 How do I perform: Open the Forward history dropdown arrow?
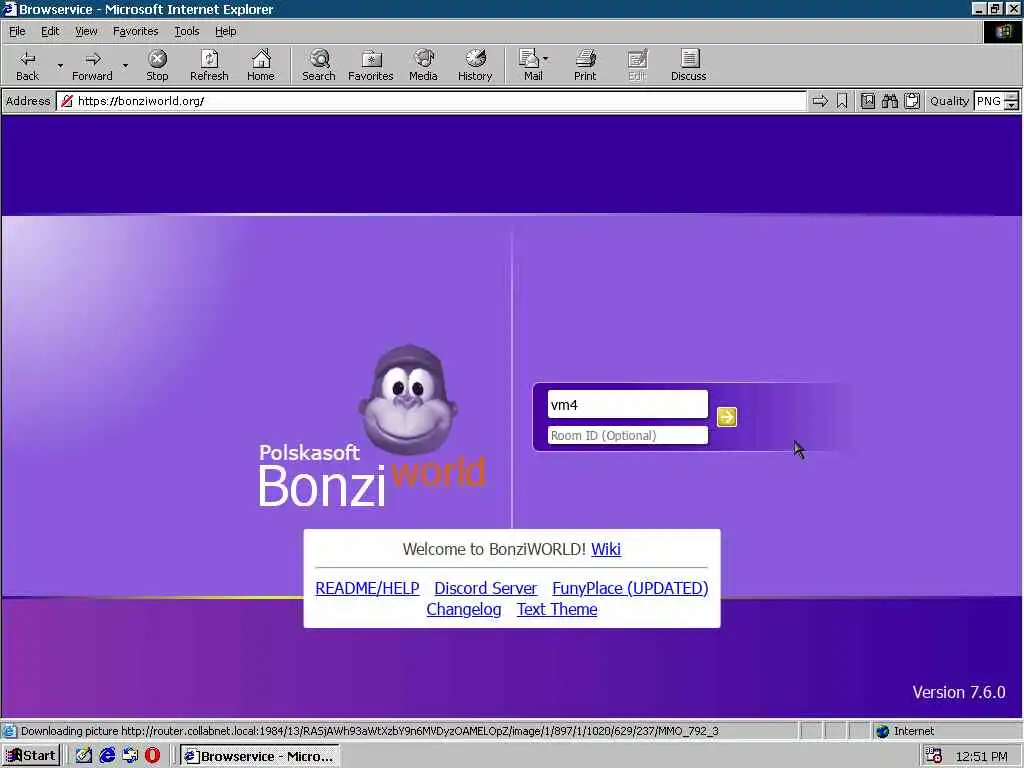tap(125, 65)
